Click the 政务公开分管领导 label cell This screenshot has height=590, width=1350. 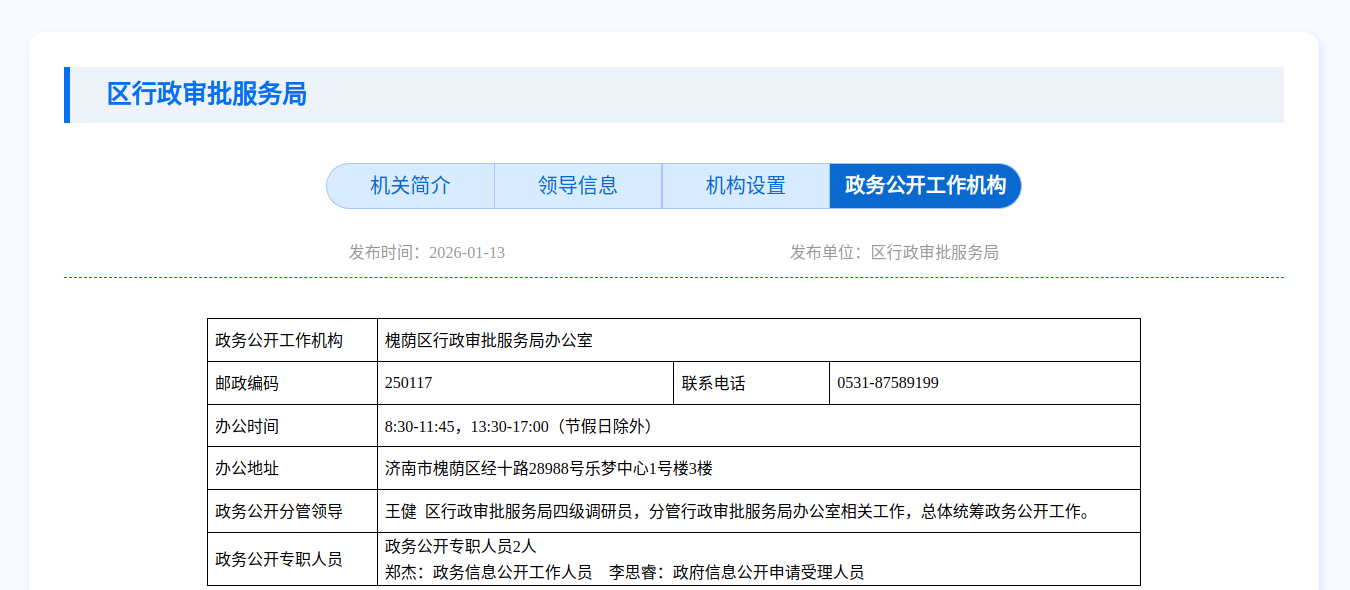pyautogui.click(x=280, y=511)
